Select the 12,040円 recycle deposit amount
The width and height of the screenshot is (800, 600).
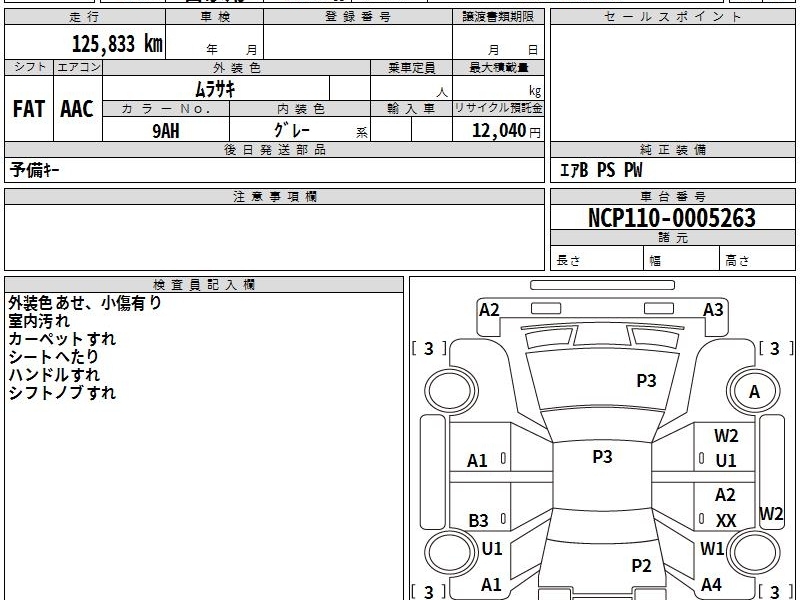coord(506,131)
